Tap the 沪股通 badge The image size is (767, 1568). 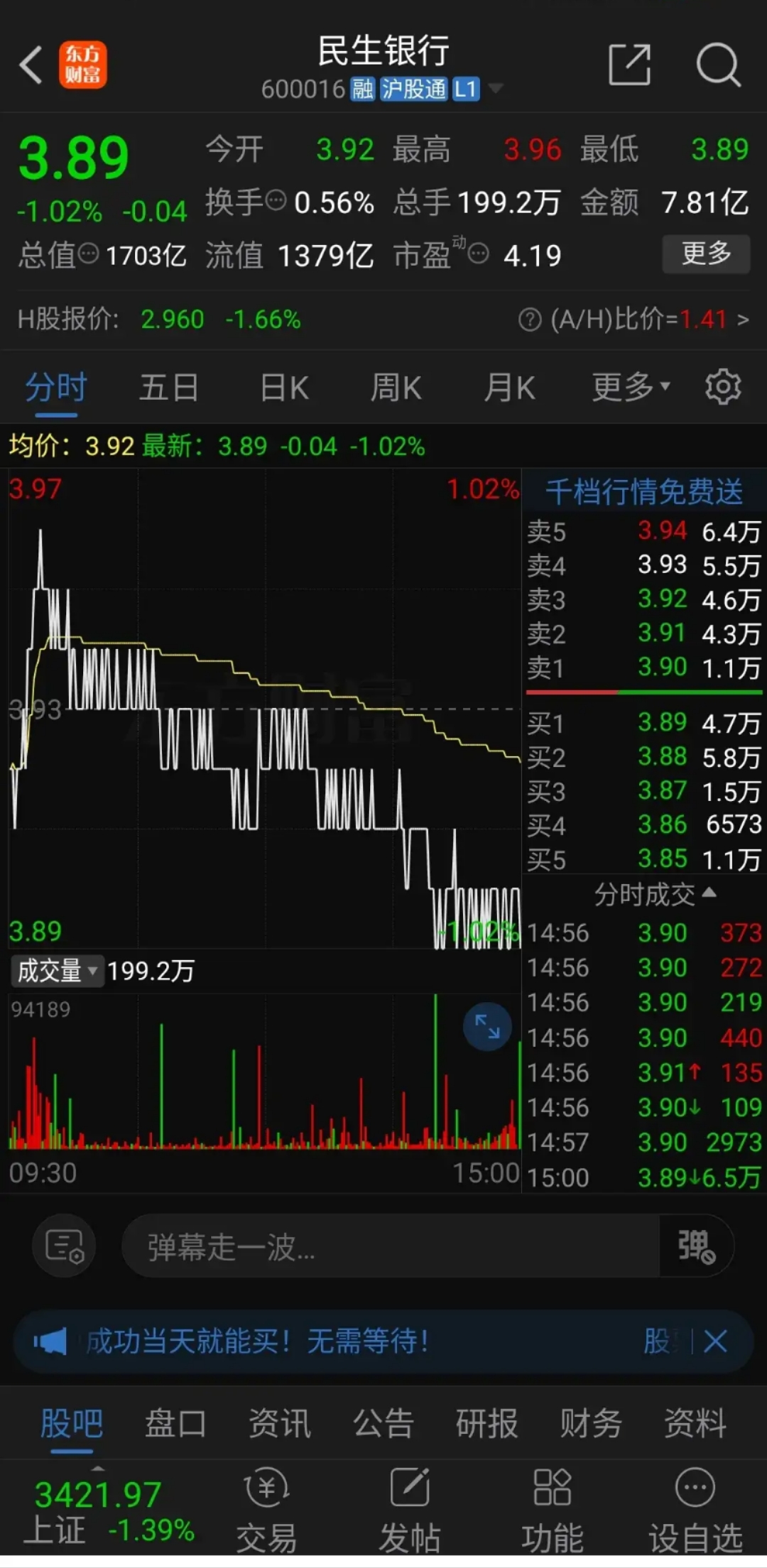[413, 89]
